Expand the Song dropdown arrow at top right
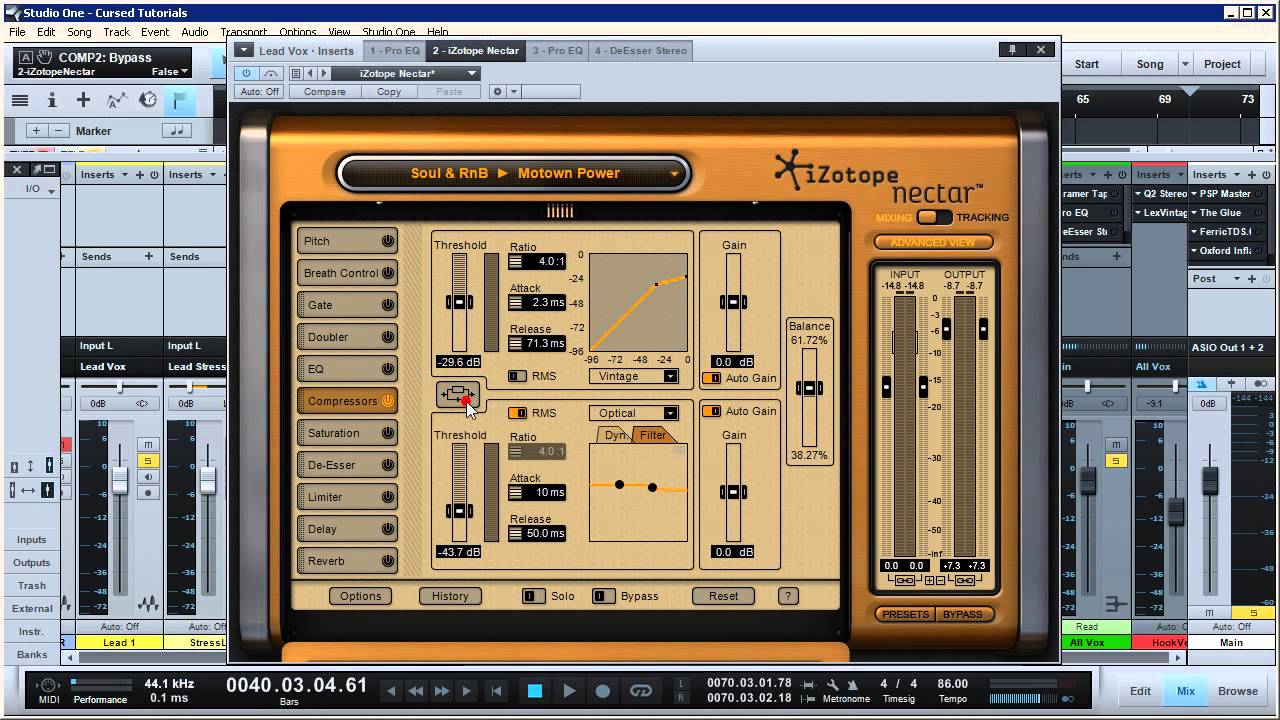The width and height of the screenshot is (1280, 720). 1185,64
